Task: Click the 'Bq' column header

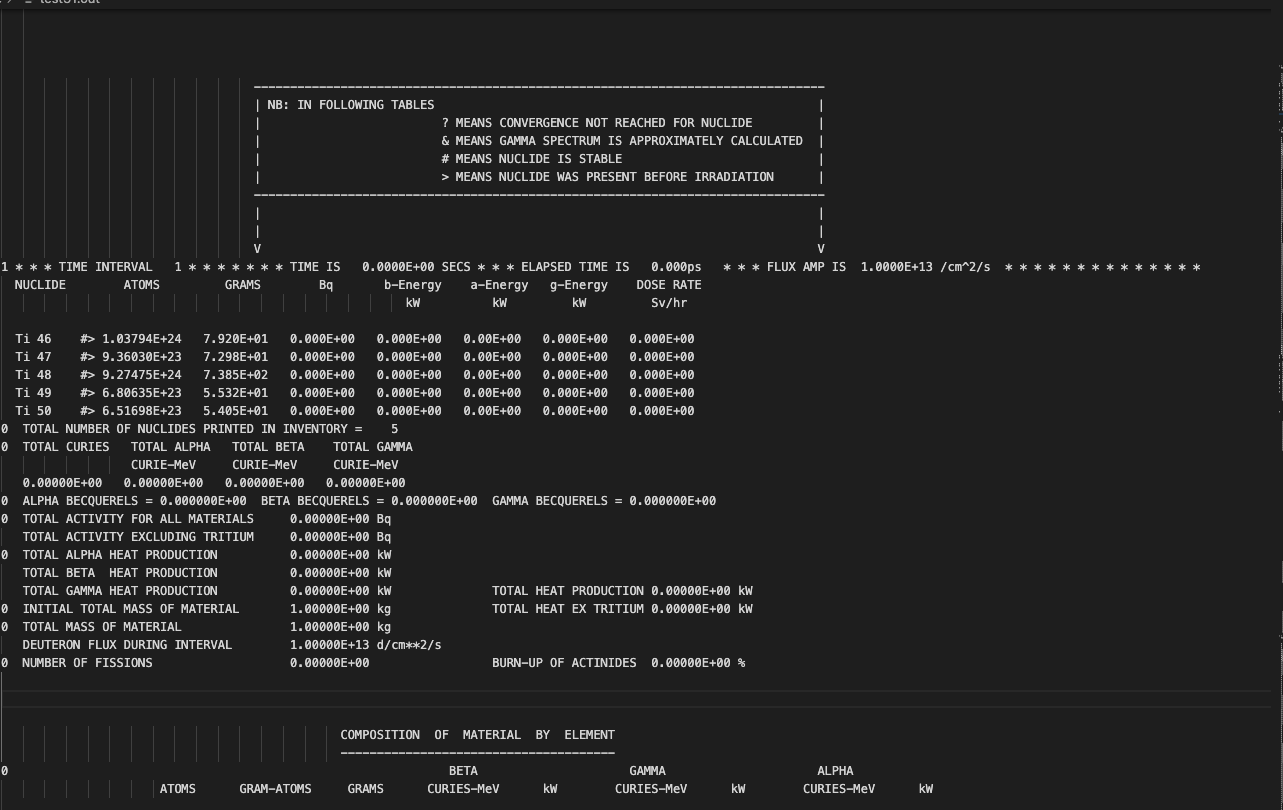Action: tap(326, 285)
